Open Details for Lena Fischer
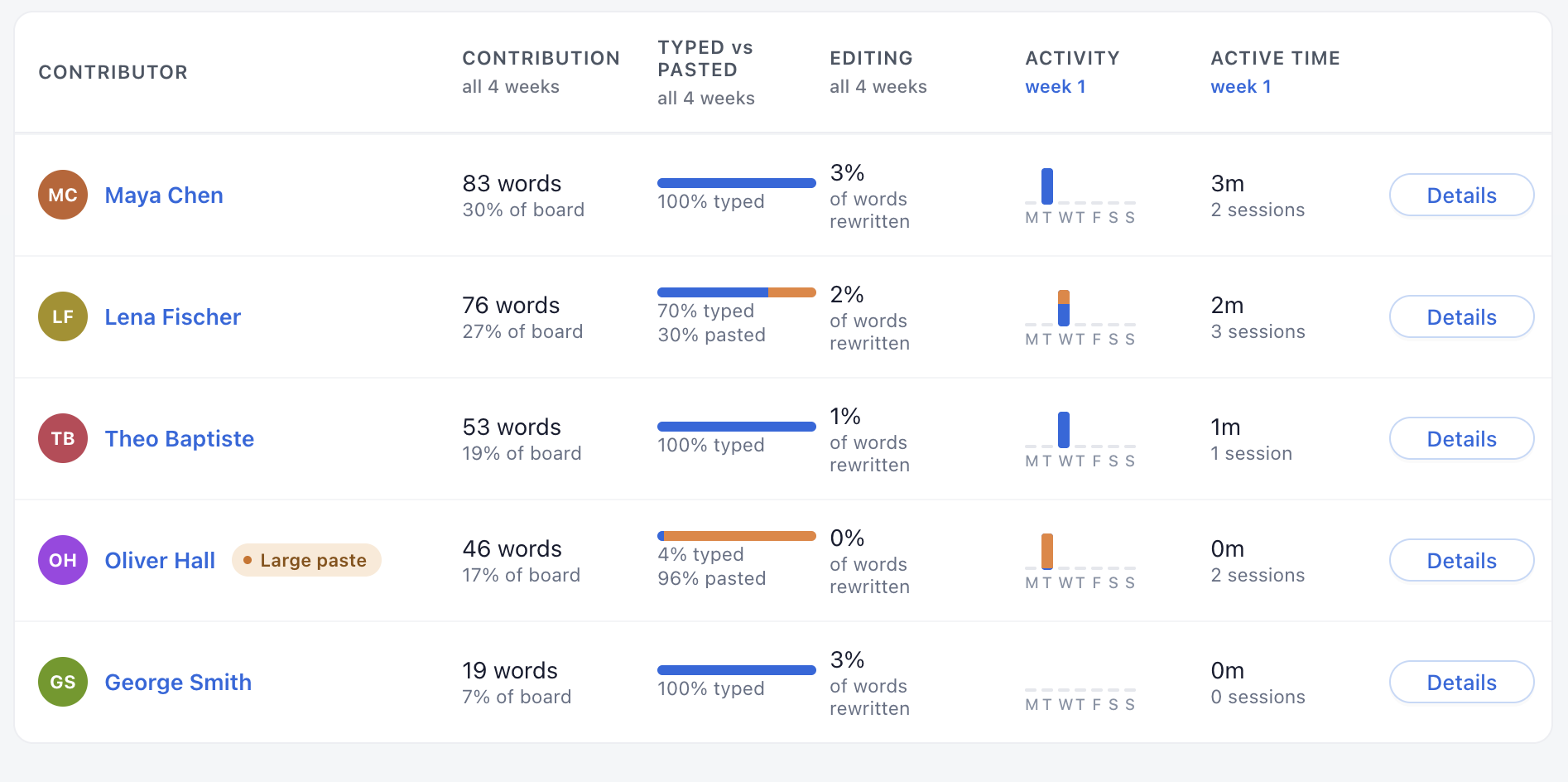Viewport: 1568px width, 782px height. coord(1461,317)
